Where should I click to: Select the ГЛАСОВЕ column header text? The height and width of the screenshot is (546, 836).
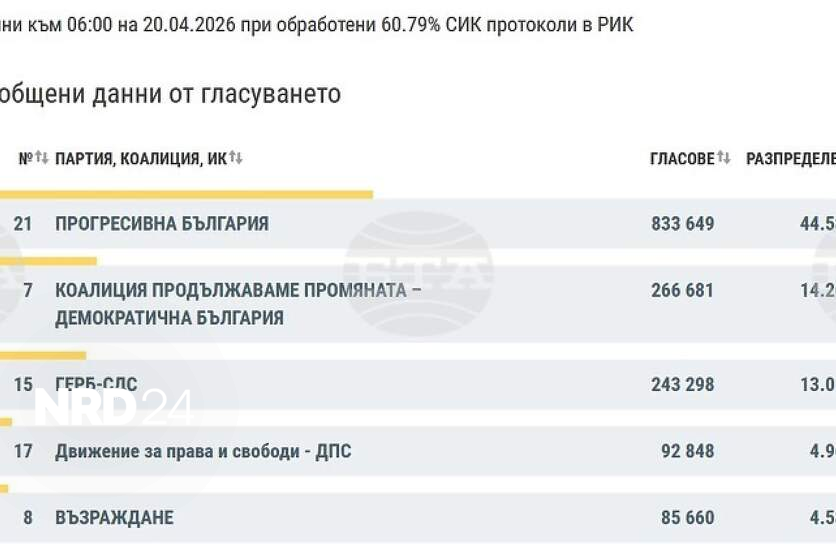coord(682,159)
